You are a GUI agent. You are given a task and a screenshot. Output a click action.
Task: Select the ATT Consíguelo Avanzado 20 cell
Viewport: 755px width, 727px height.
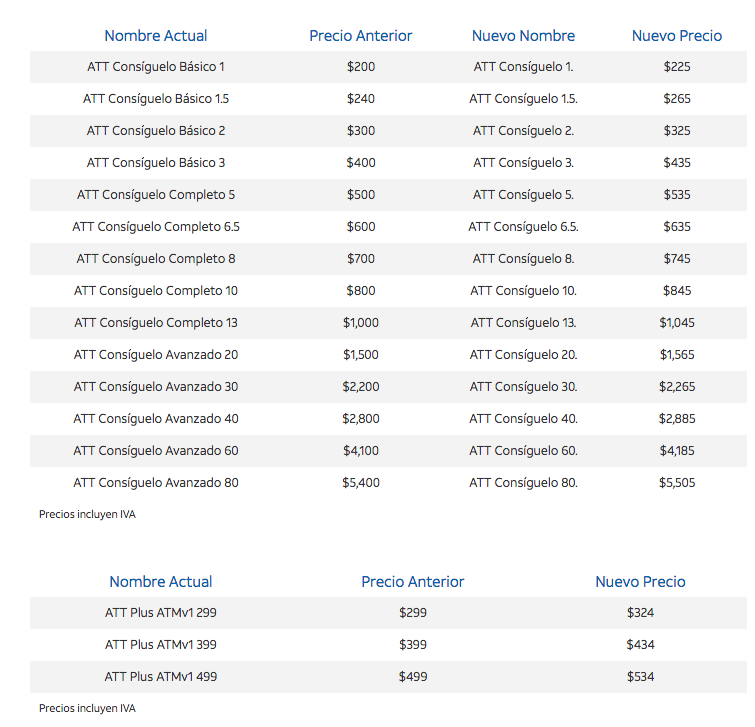[155, 355]
